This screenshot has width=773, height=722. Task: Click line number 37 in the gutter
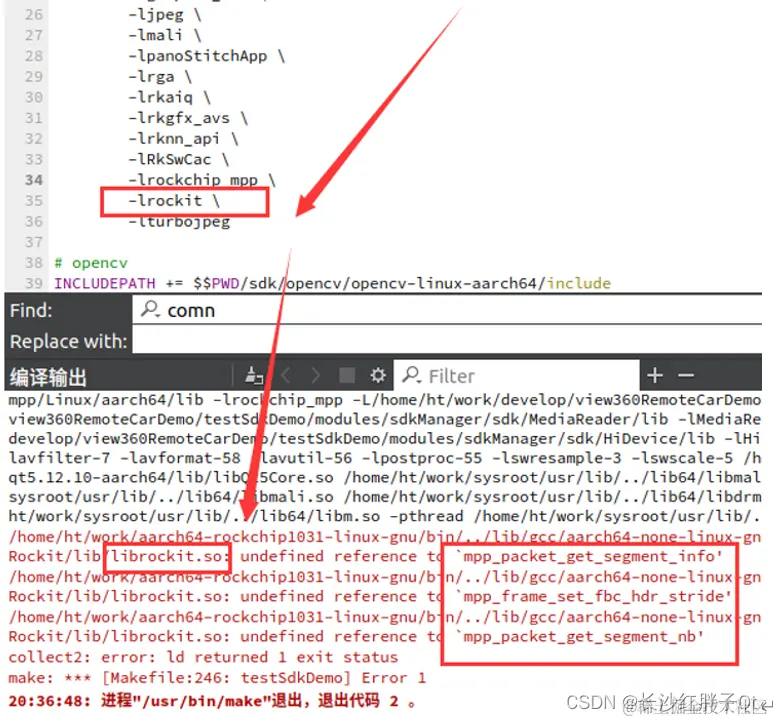coord(34,242)
